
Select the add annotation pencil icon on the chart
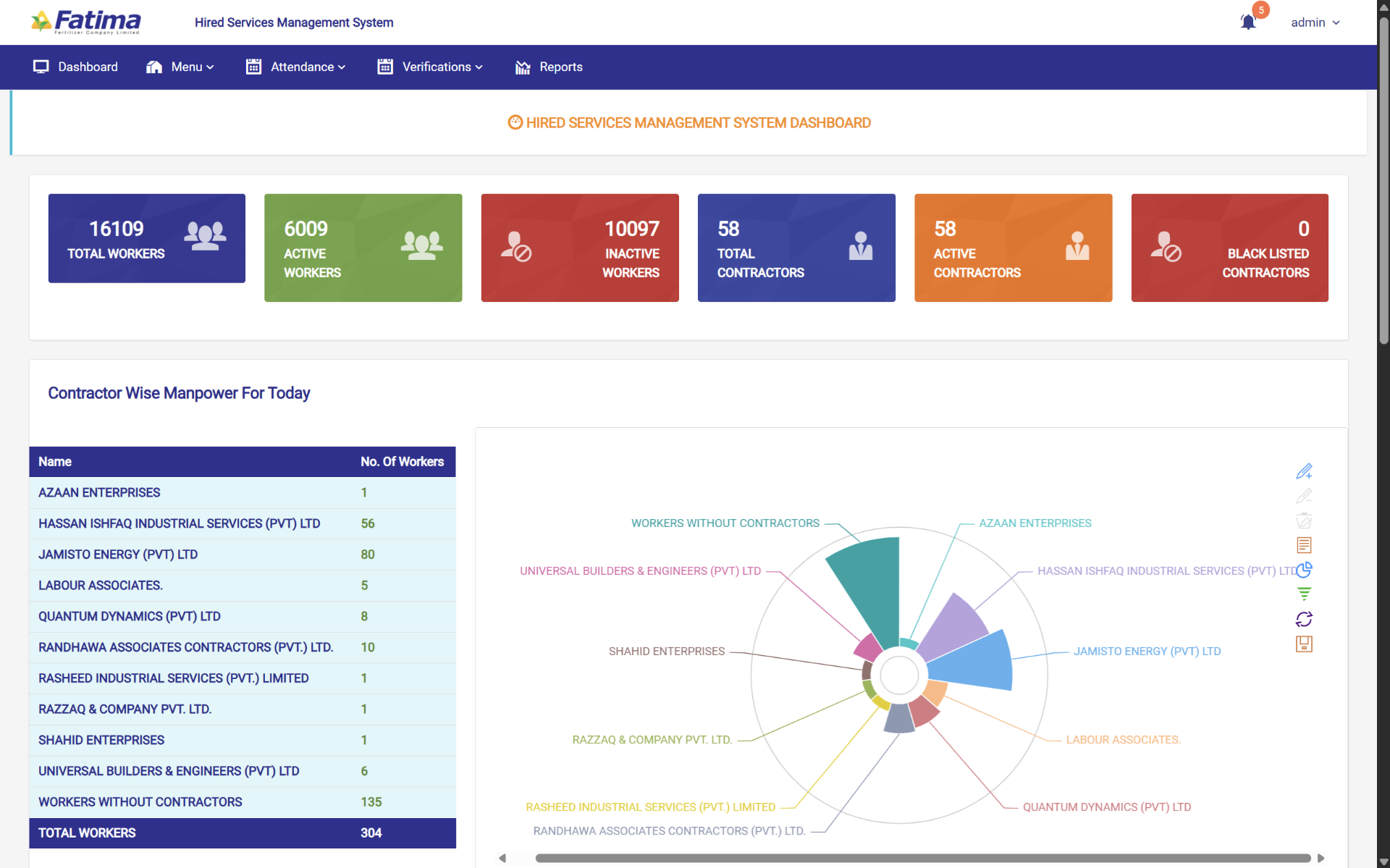1305,471
